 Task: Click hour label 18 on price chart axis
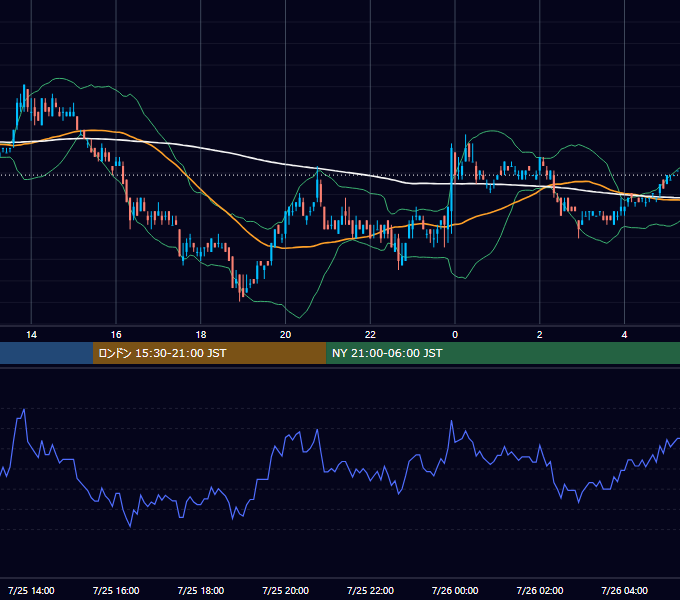[201, 335]
